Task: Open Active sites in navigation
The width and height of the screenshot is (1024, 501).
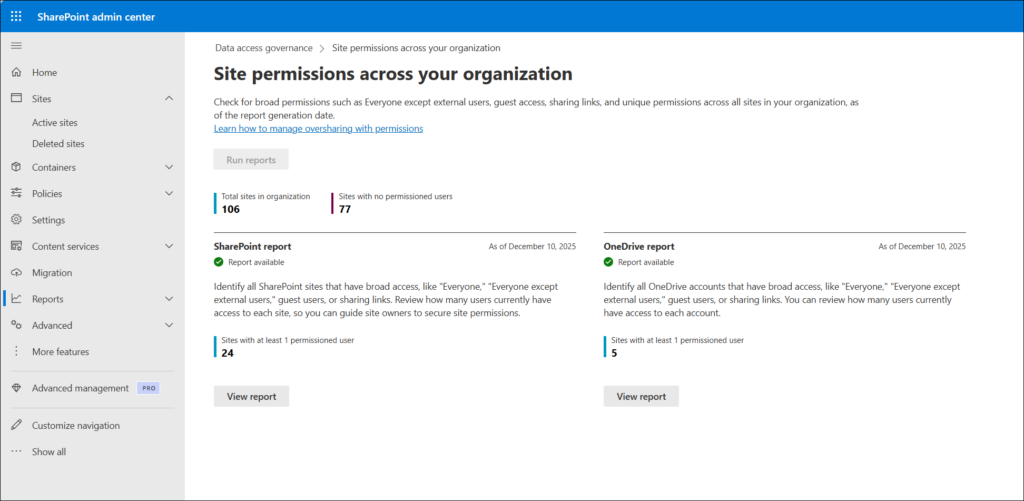Action: click(x=54, y=123)
